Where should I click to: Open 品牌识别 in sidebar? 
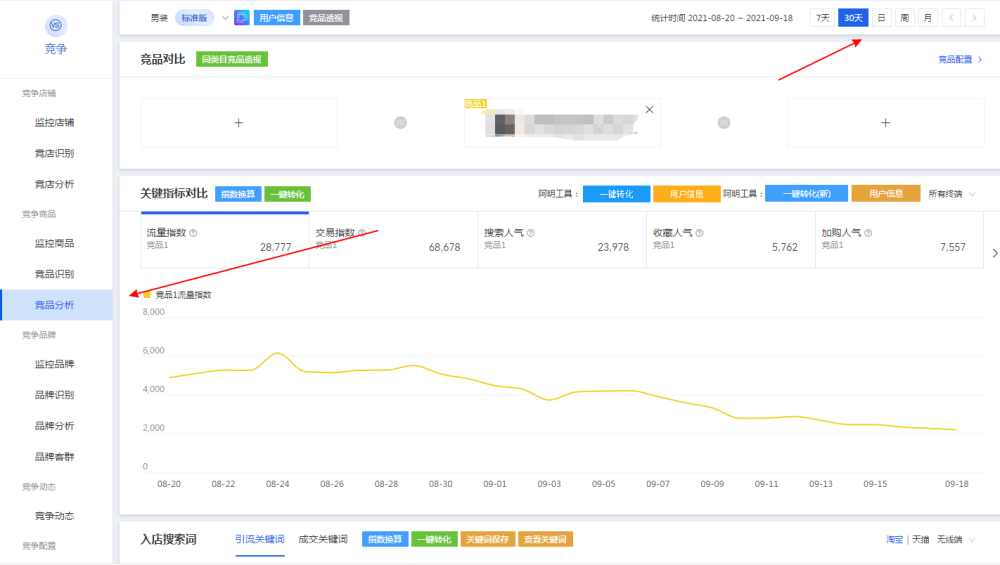pyautogui.click(x=55, y=395)
